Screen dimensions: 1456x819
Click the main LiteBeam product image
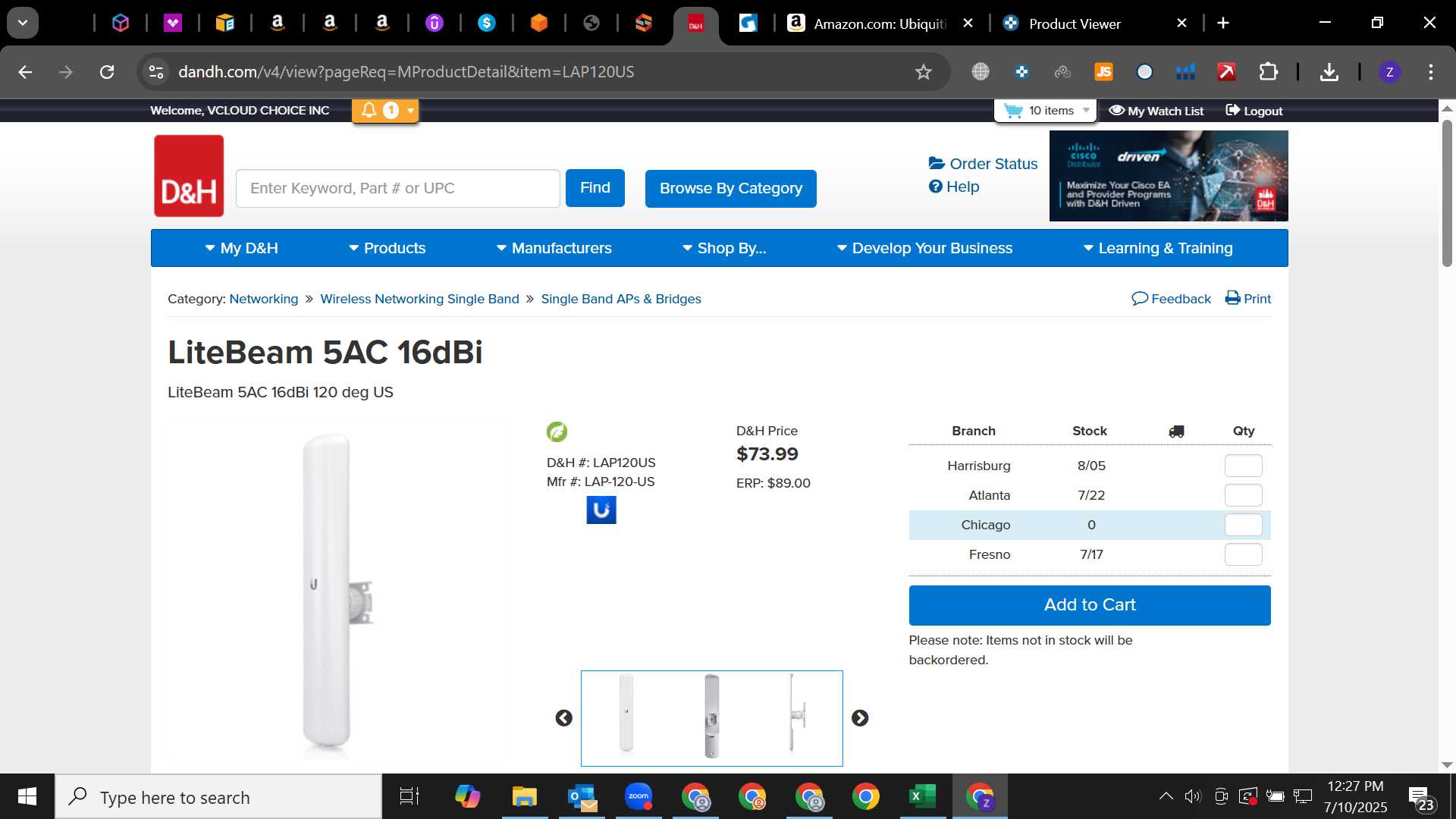tap(336, 595)
